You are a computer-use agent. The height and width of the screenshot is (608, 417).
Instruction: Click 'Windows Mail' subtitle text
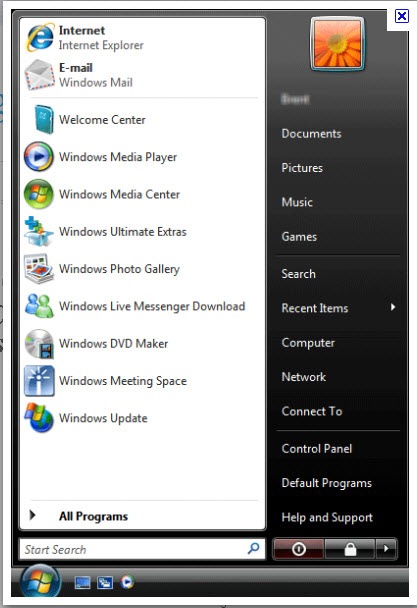[x=95, y=83]
